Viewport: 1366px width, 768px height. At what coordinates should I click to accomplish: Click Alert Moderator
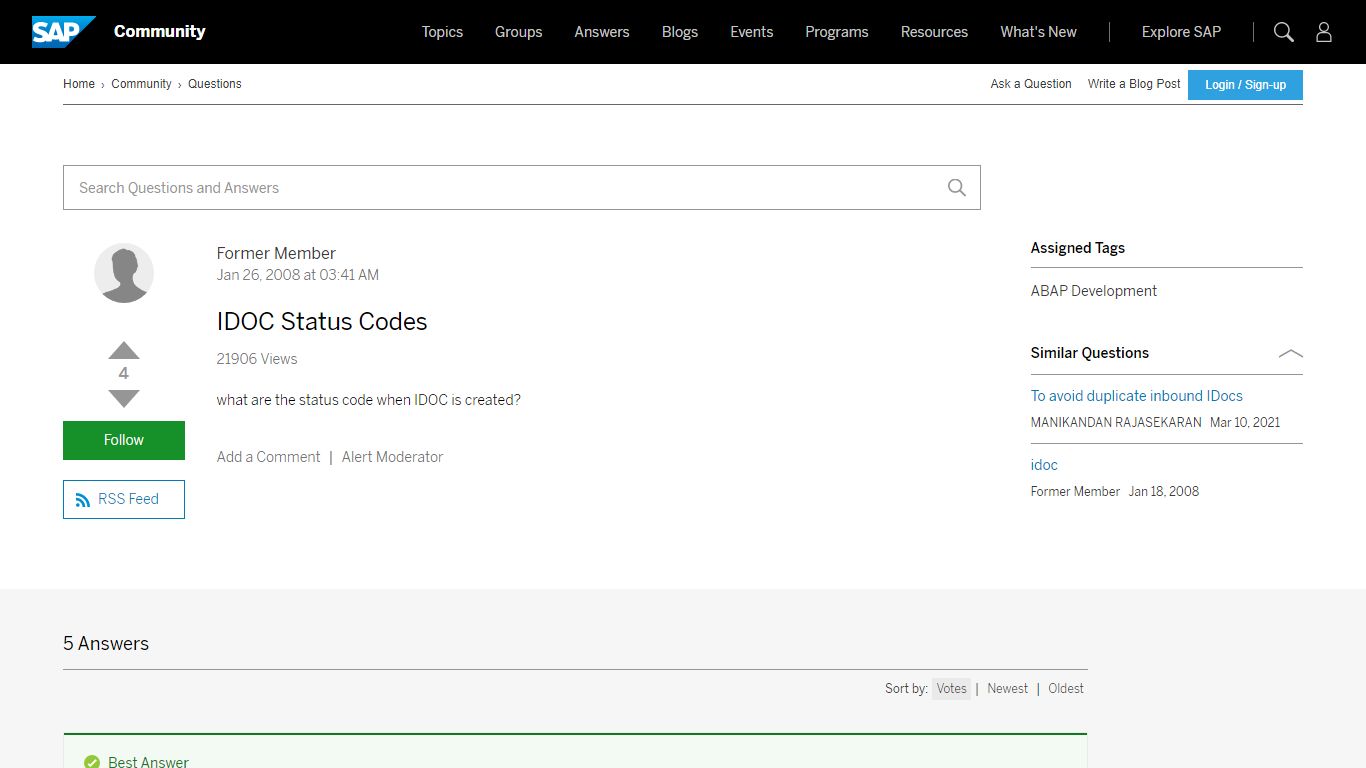pyautogui.click(x=392, y=457)
